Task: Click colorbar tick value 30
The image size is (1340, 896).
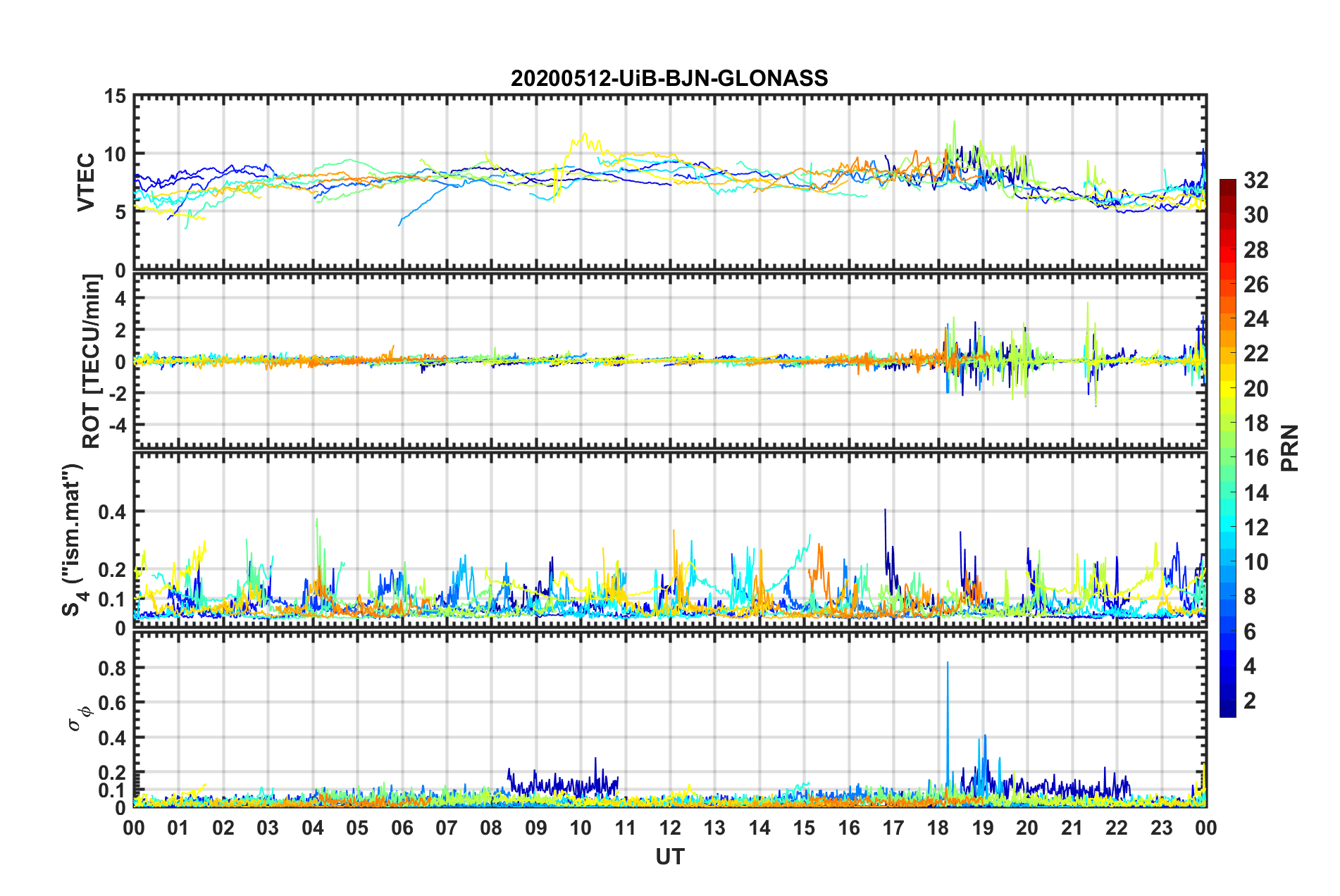Action: click(x=1255, y=215)
